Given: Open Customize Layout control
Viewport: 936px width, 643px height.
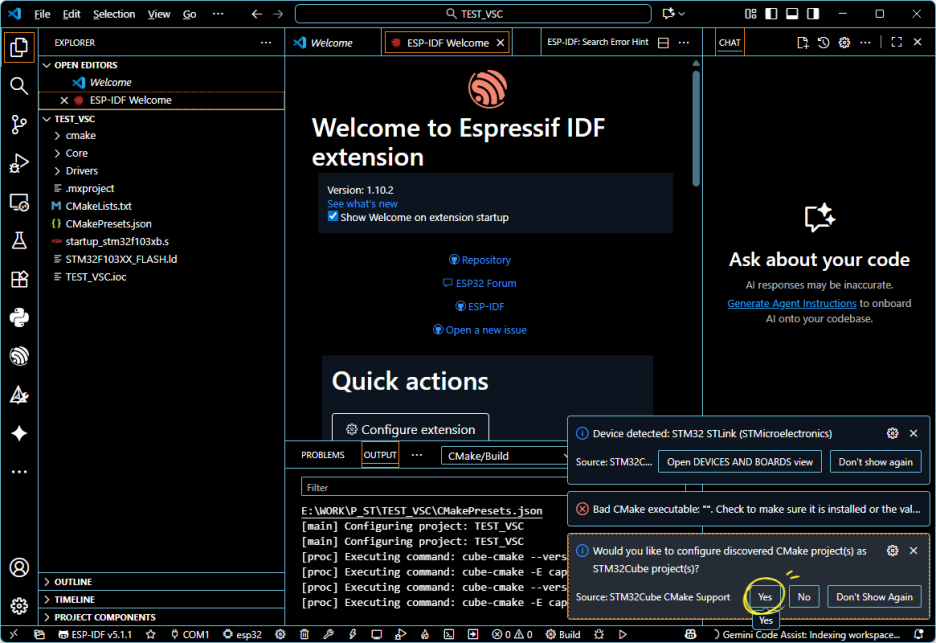Looking at the screenshot, I should pos(750,14).
